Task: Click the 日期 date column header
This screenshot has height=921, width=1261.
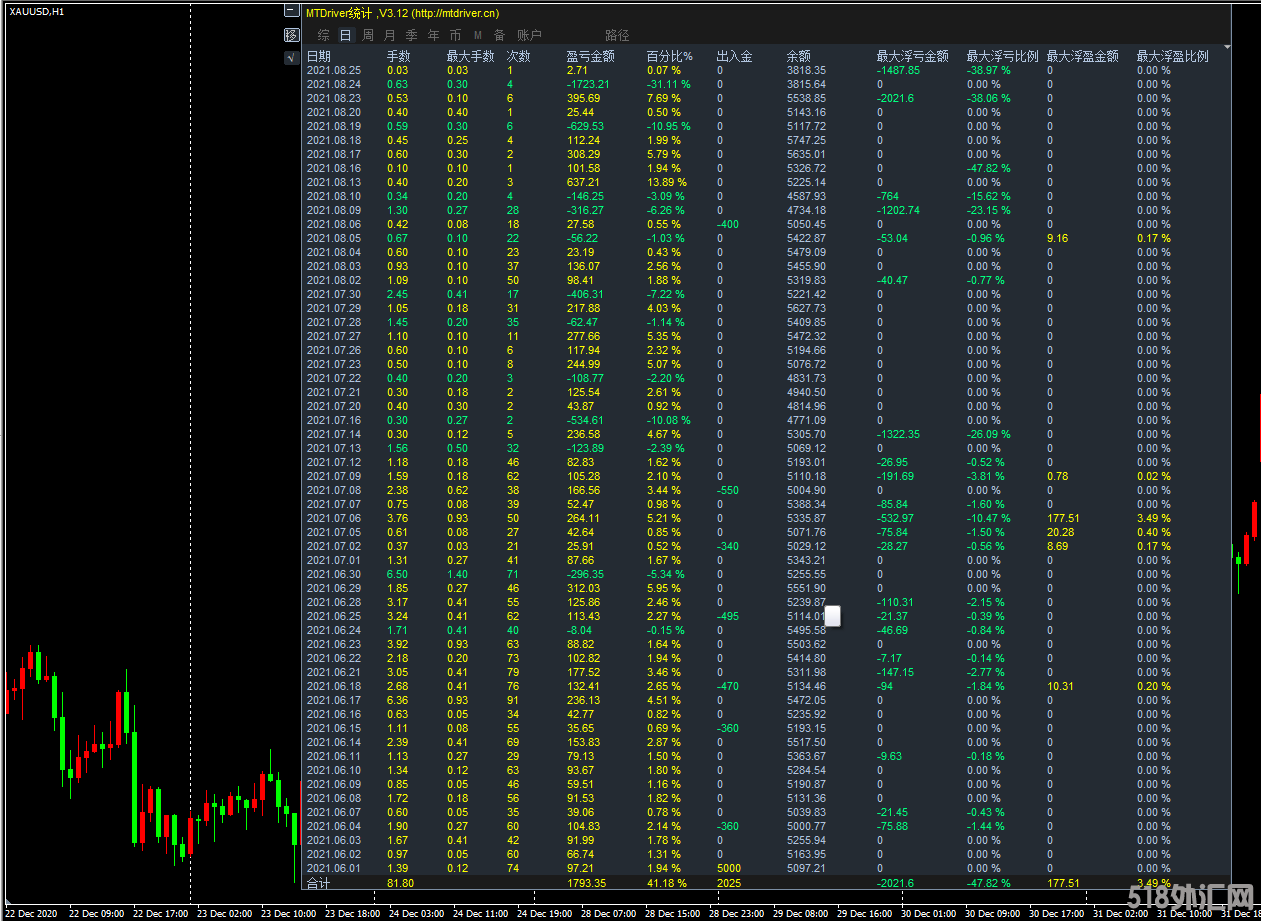Action: point(319,56)
